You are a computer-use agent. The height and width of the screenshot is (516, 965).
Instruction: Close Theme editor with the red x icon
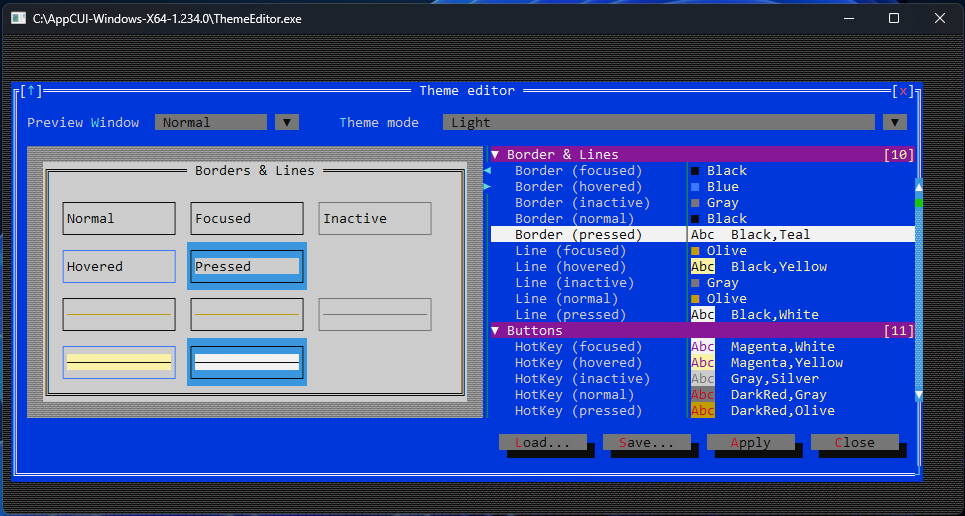903,91
